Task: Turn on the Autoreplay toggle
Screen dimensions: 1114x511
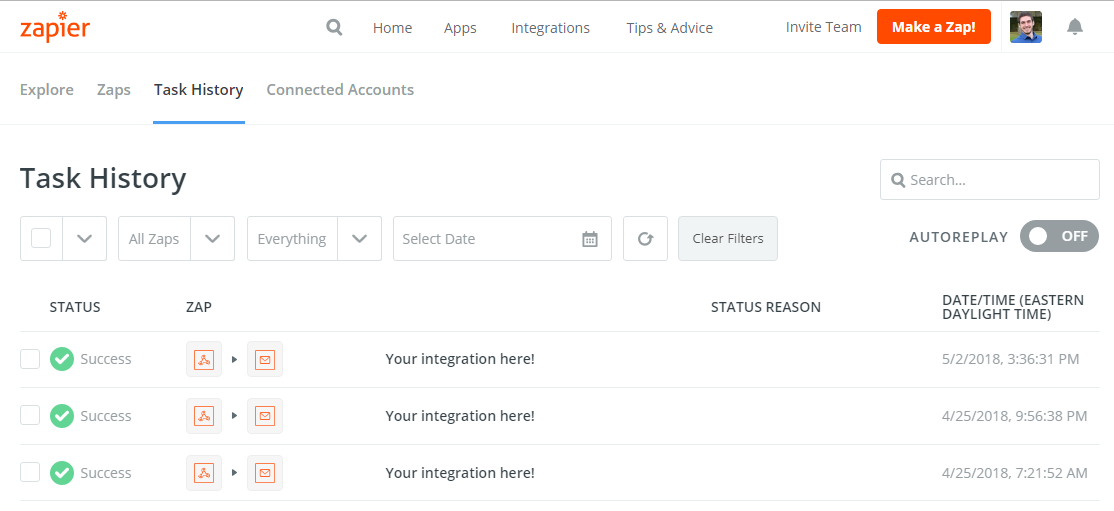Action: point(1059,236)
